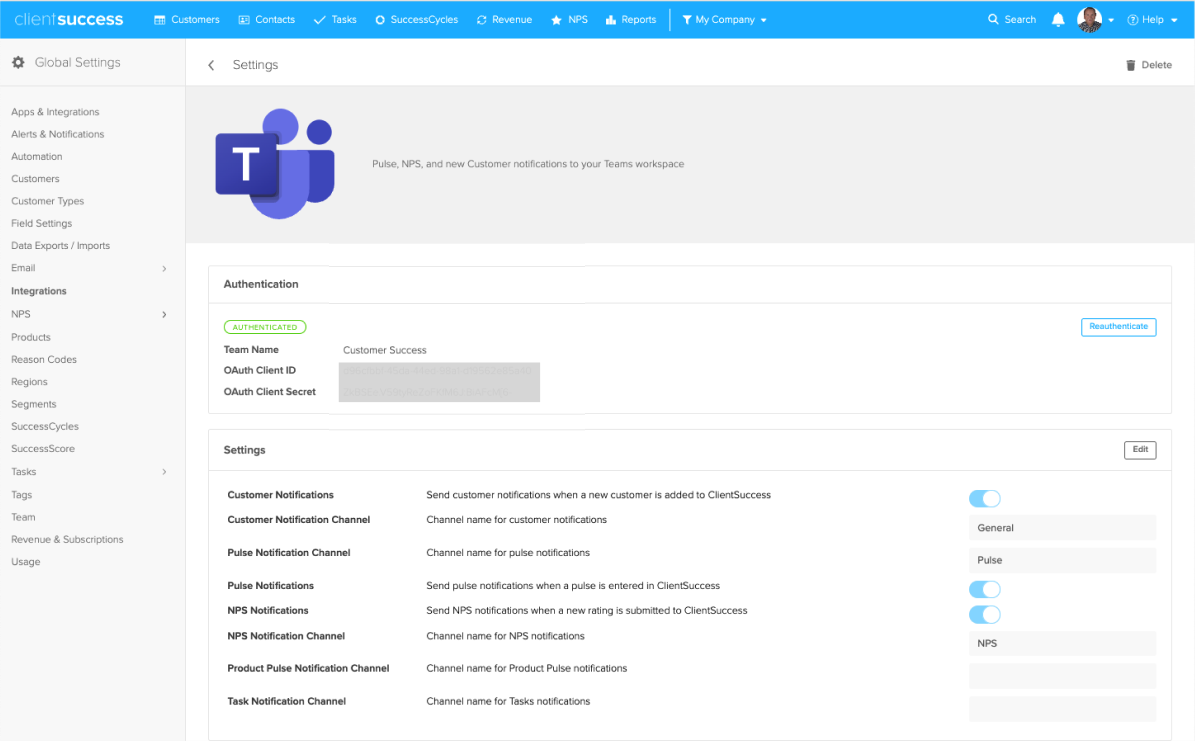Open Customers in top navigation
The height and width of the screenshot is (741, 1195).
click(x=187, y=20)
